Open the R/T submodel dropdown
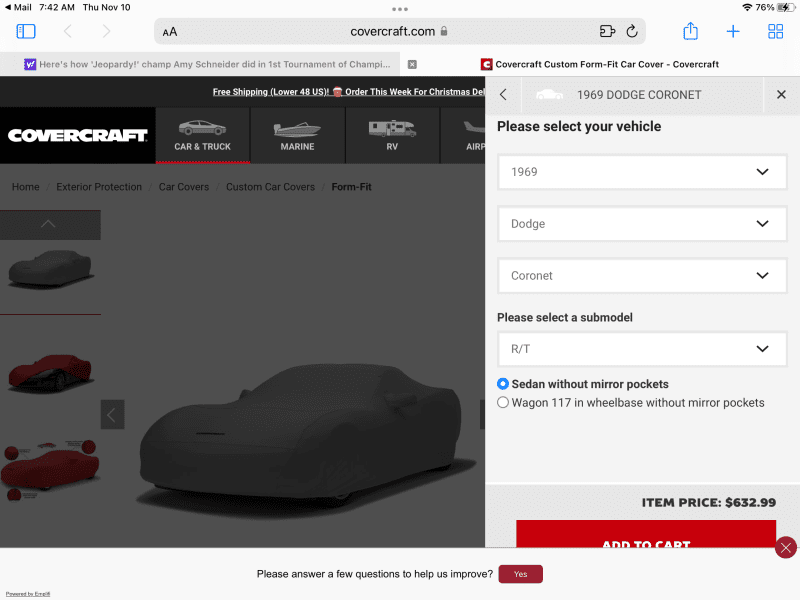Image resolution: width=800 pixels, height=600 pixels. pyautogui.click(x=642, y=349)
